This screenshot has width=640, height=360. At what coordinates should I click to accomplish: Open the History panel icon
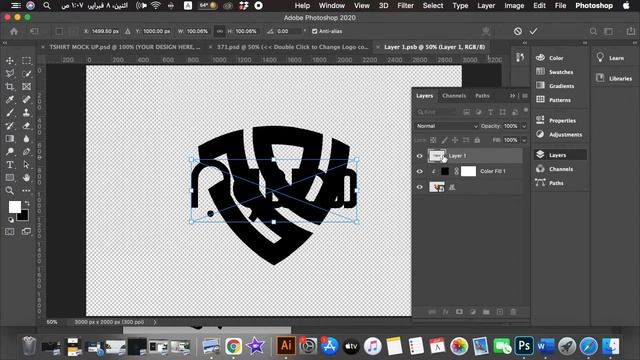point(520,58)
